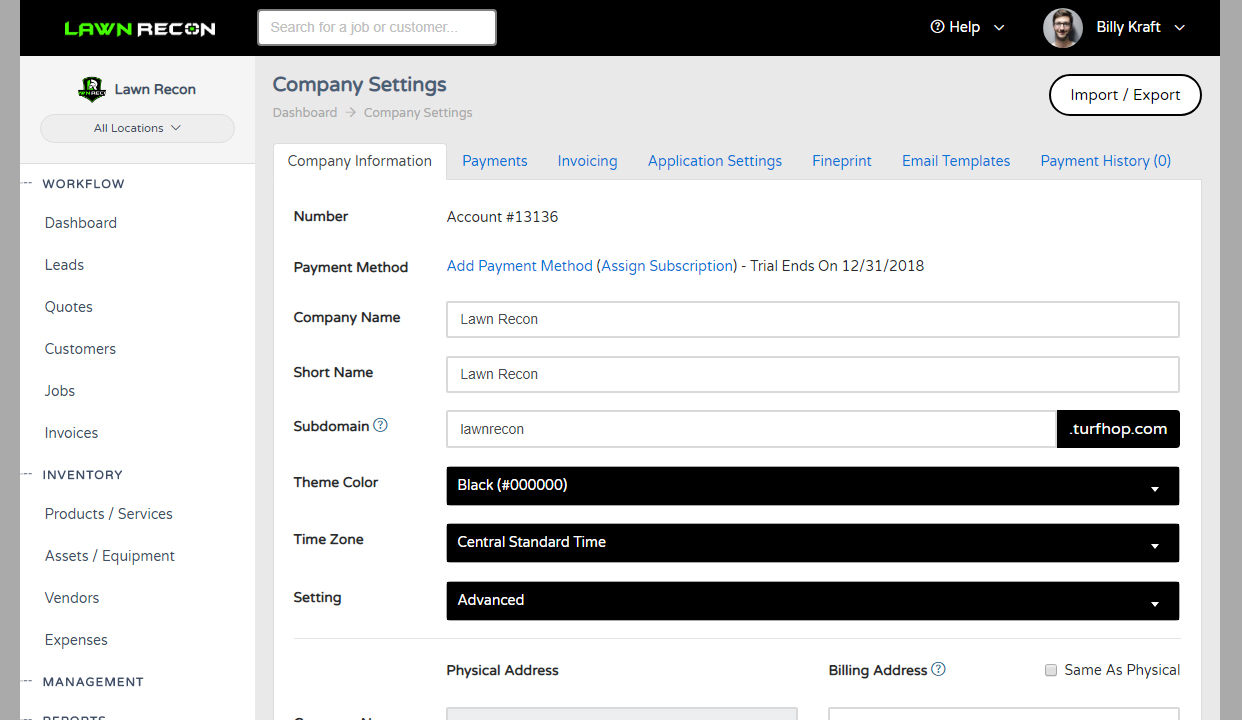Open the black Theme Color selector
Viewport: 1242px width, 720px height.
812,486
